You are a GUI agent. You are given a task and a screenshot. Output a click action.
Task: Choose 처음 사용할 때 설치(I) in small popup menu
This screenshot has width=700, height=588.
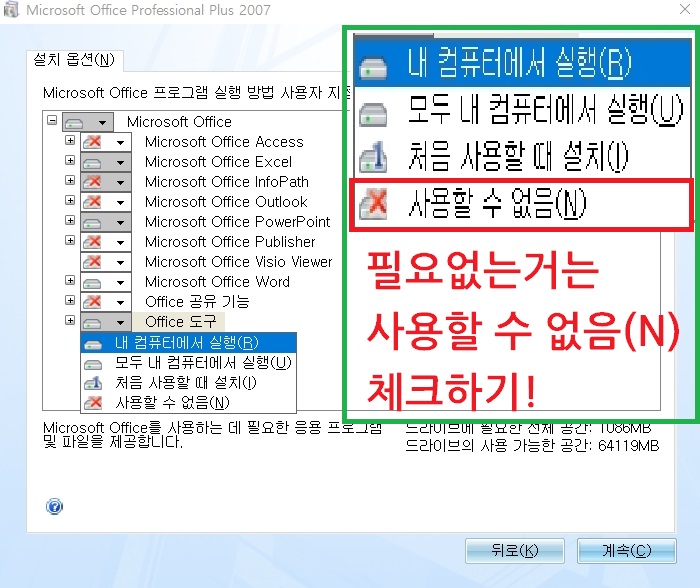(x=188, y=383)
